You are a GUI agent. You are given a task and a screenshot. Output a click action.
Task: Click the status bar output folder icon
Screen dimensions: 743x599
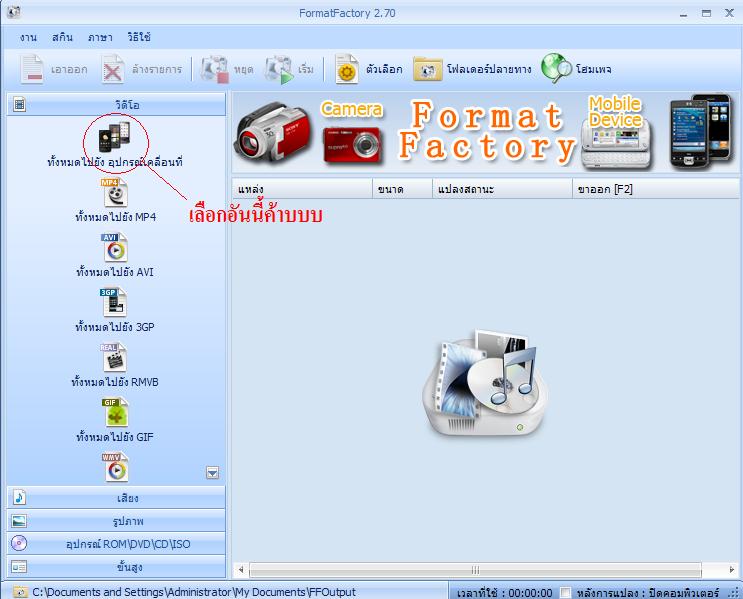click(20, 592)
